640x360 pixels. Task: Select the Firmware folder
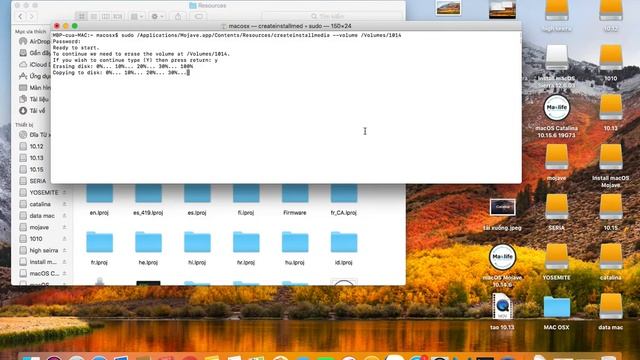pyautogui.click(x=295, y=200)
